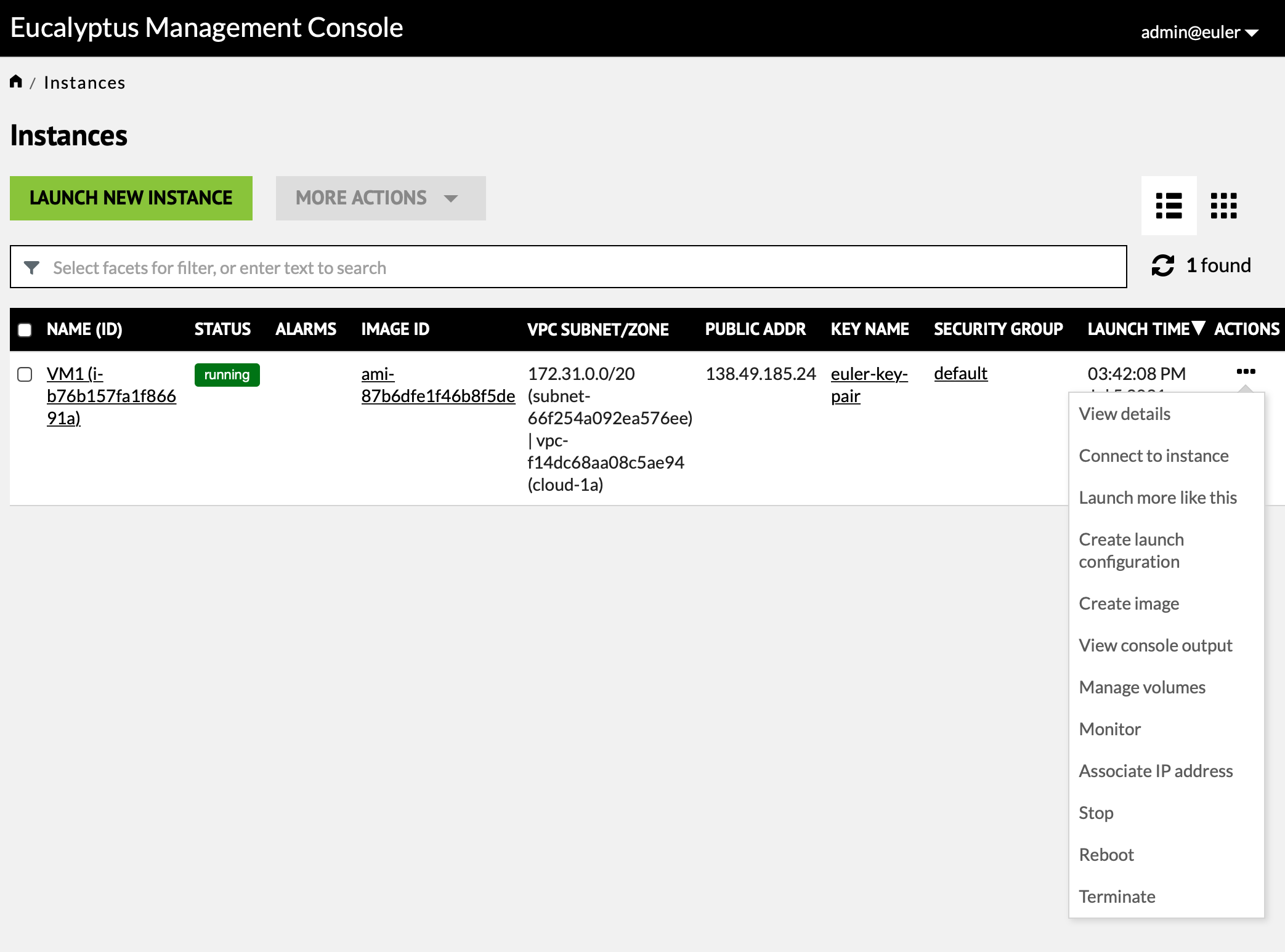The image size is (1285, 952).
Task: Switch to tile grid view
Action: click(1223, 206)
